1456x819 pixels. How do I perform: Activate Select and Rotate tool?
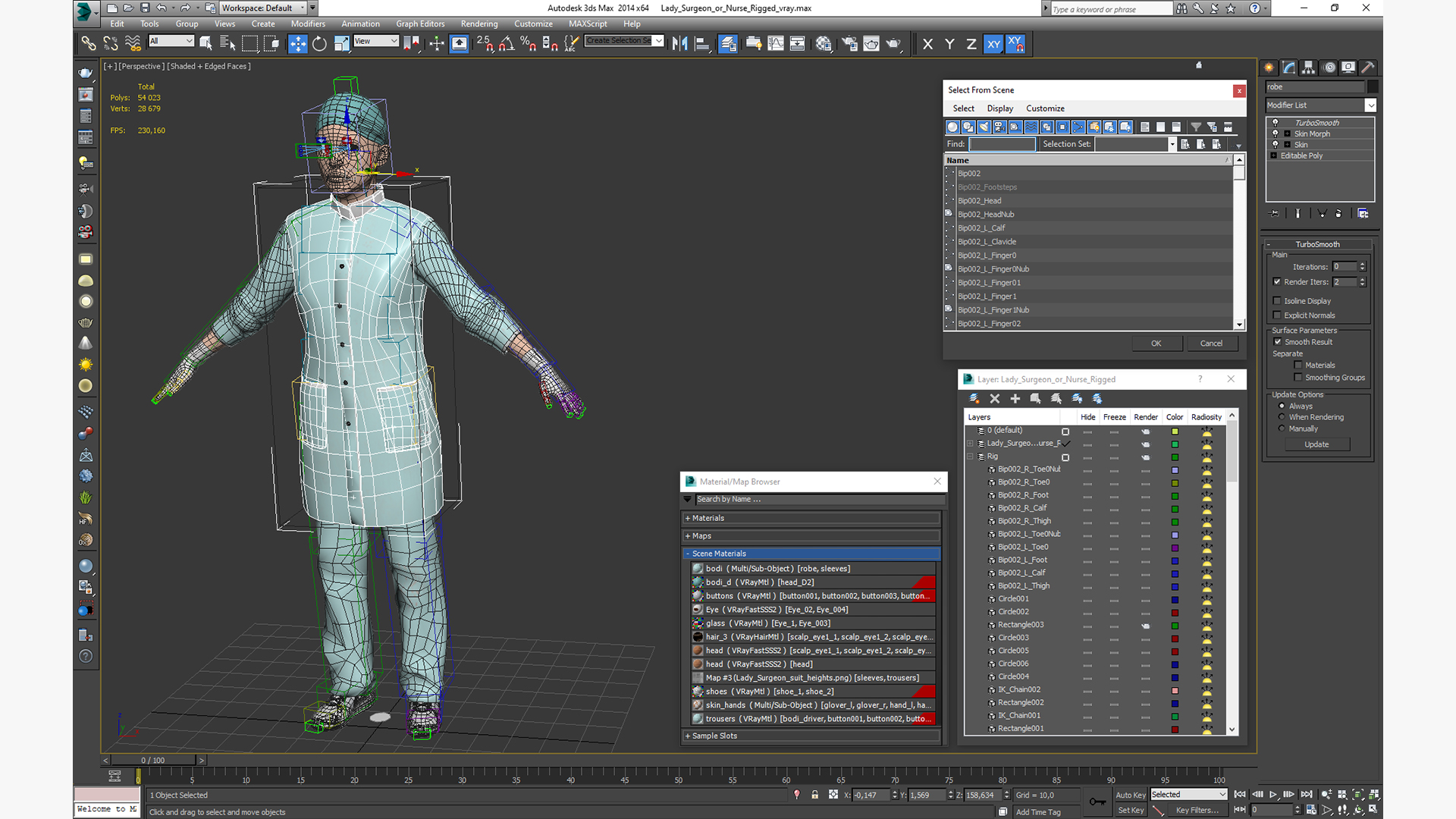click(x=319, y=44)
